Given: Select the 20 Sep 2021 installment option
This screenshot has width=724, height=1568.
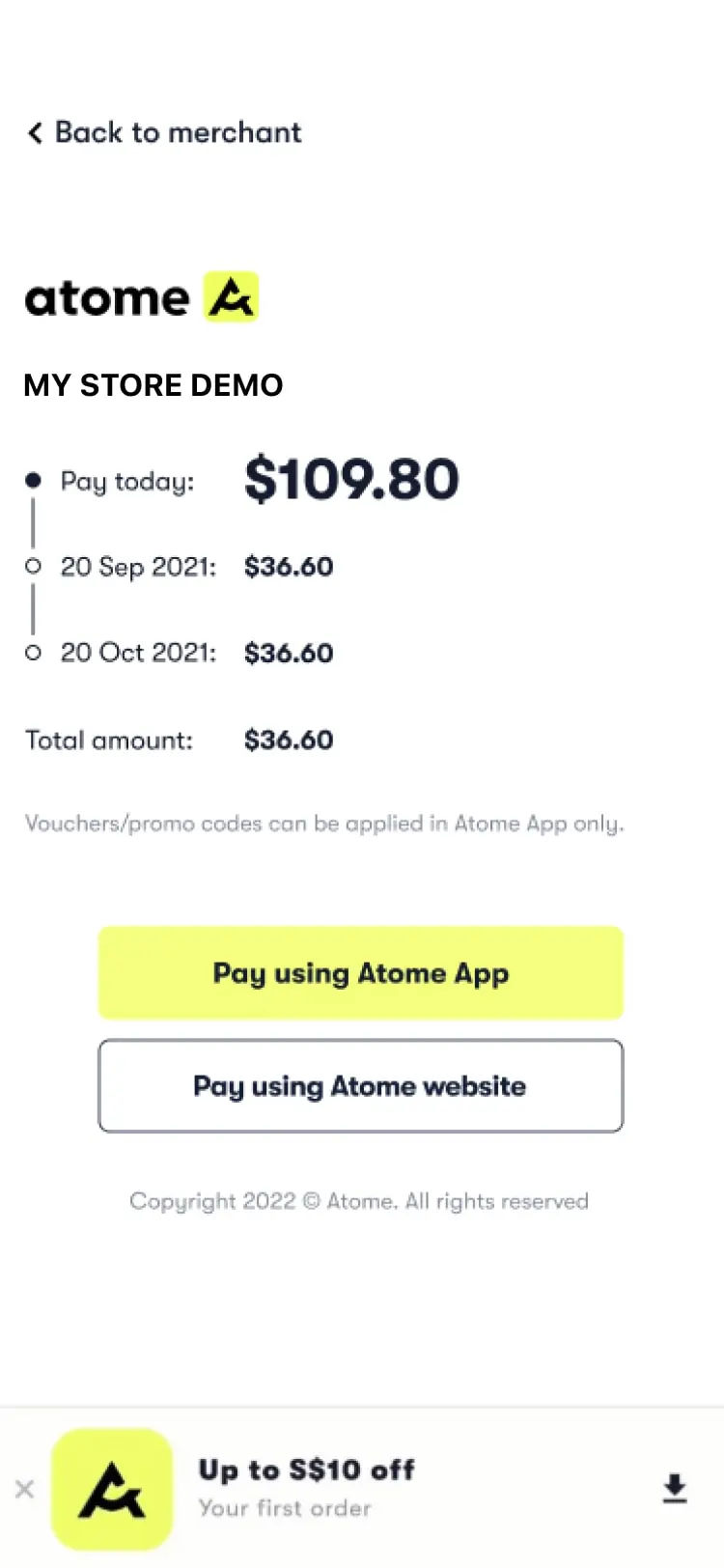Looking at the screenshot, I should click(x=138, y=567).
